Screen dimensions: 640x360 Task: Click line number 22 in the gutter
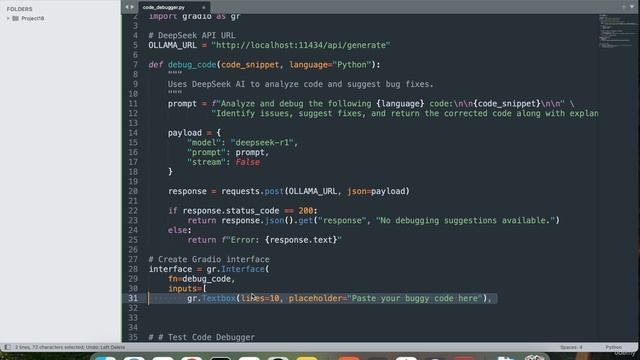(x=133, y=211)
